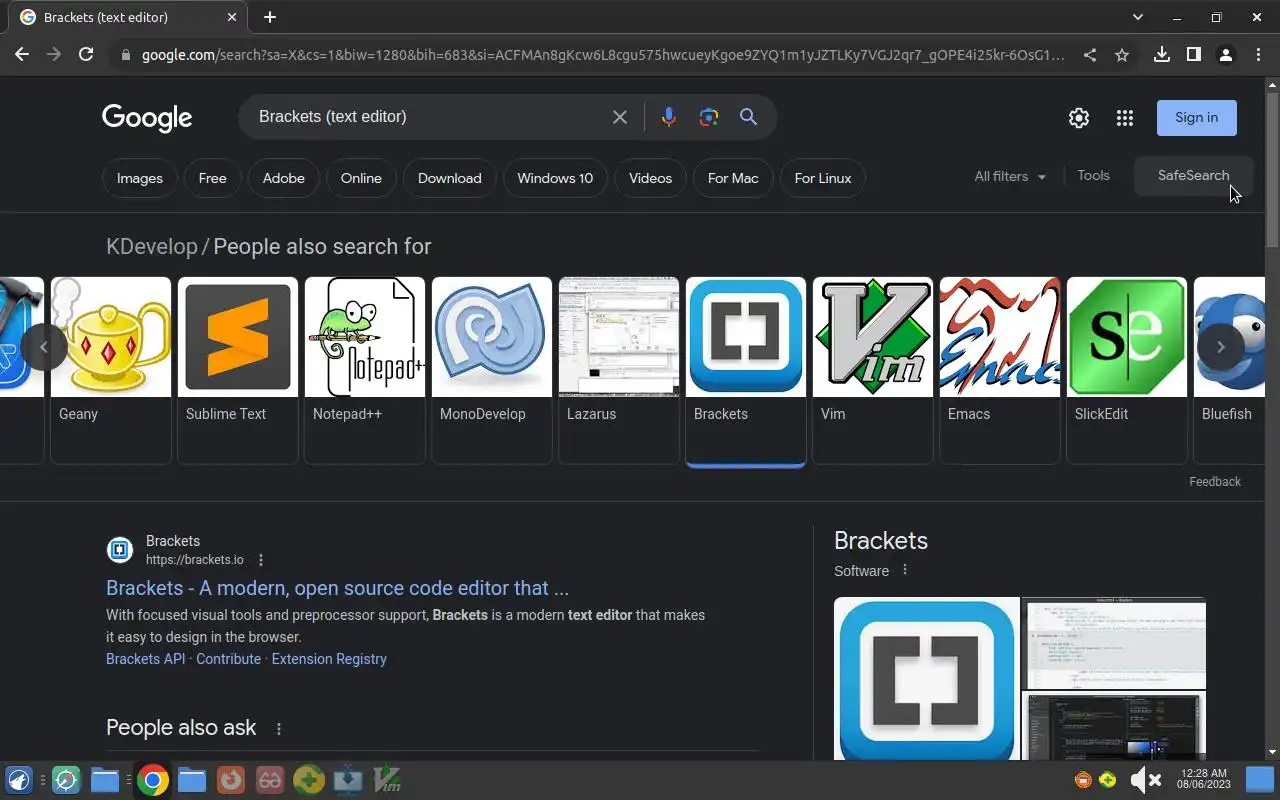Screen dimensions: 1280x800
Task: Open browser downloads
Action: (x=1161, y=55)
